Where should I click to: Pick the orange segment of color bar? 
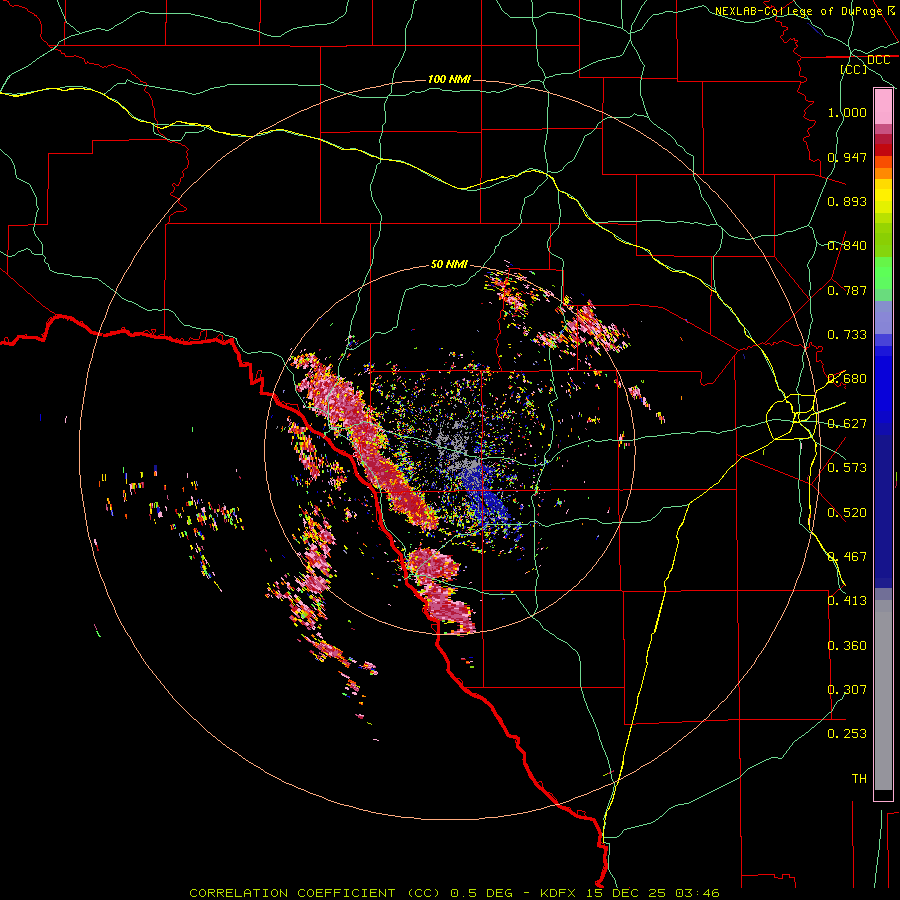click(x=883, y=173)
